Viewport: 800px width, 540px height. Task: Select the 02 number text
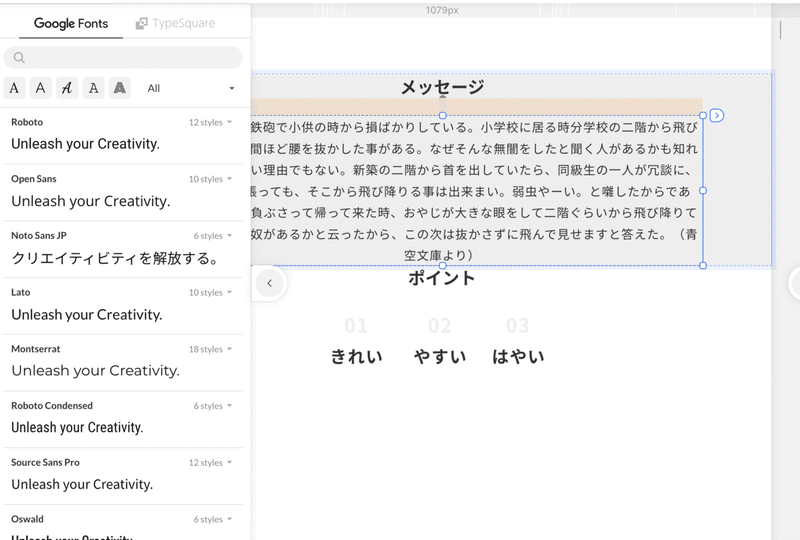click(440, 326)
